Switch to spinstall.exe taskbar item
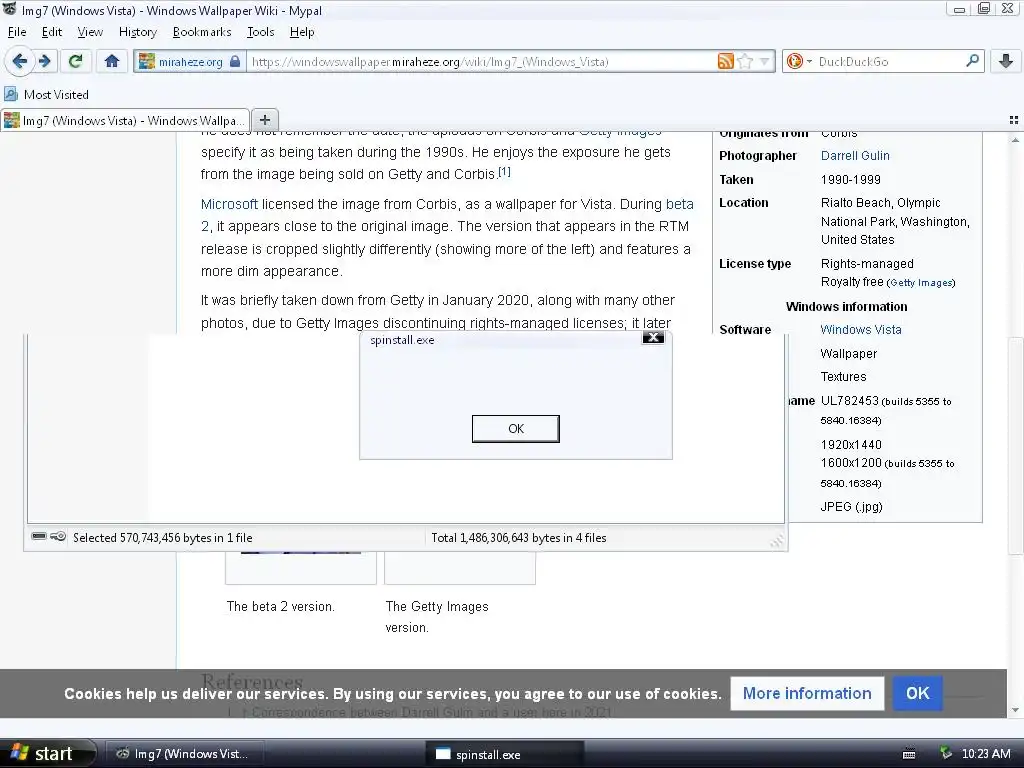The height and width of the screenshot is (768, 1024). coord(504,754)
